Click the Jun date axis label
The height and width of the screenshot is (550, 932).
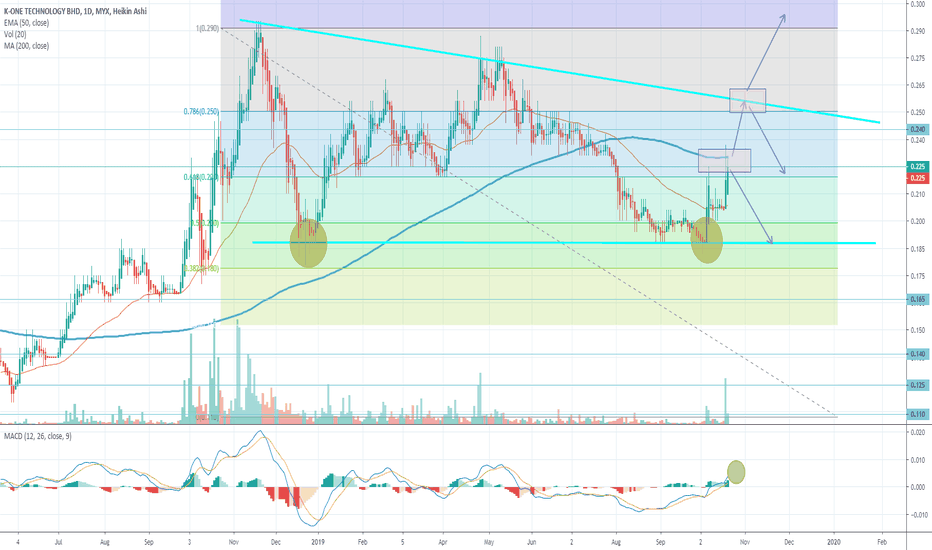[x=532, y=542]
